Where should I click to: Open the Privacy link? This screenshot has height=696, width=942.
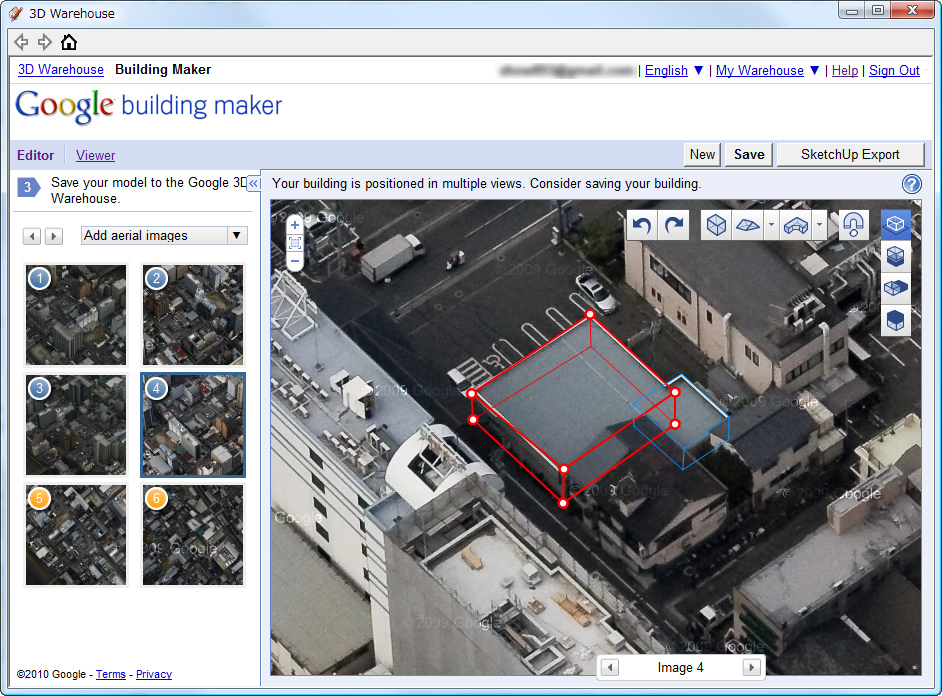(154, 674)
